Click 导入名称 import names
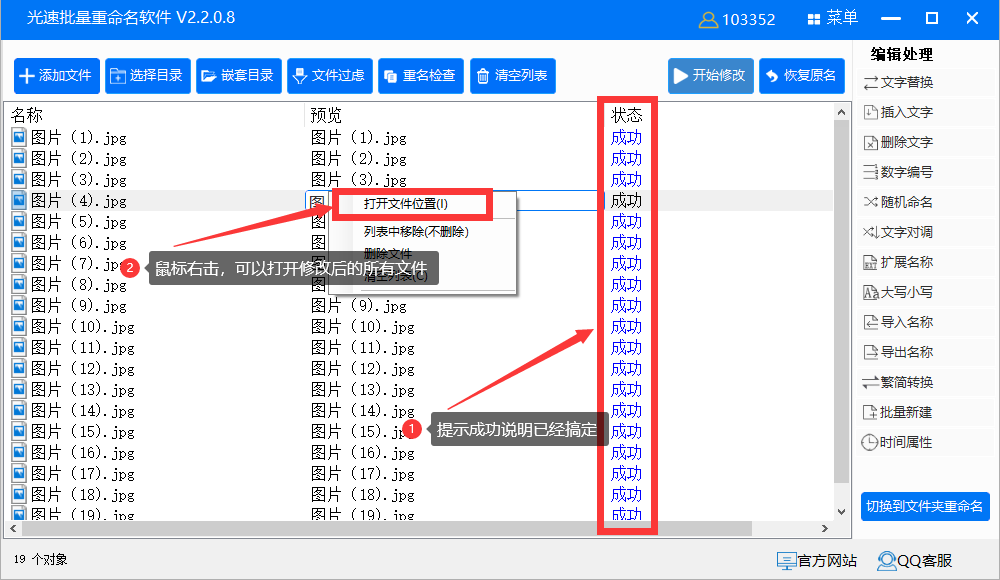Viewport: 1000px width, 580px height. 898,322
